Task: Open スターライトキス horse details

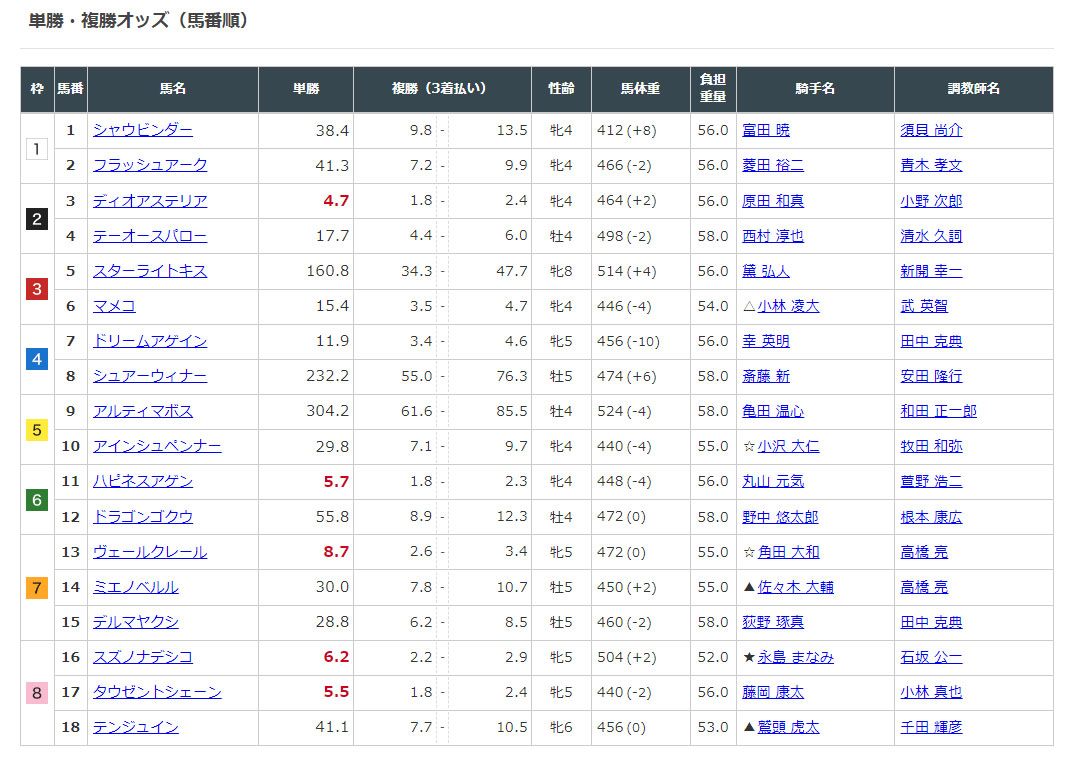Action: click(150, 271)
